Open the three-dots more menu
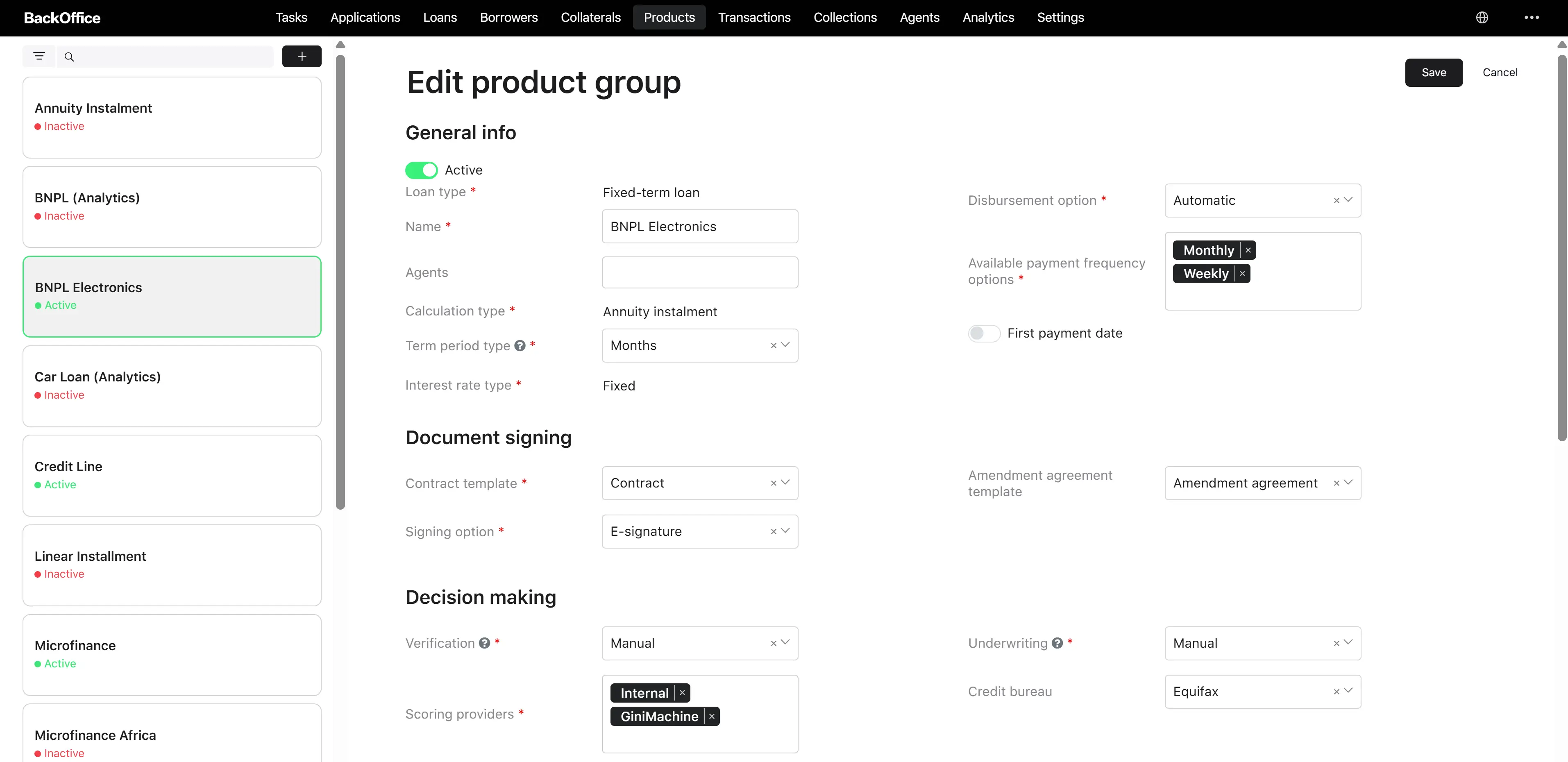 click(1532, 18)
